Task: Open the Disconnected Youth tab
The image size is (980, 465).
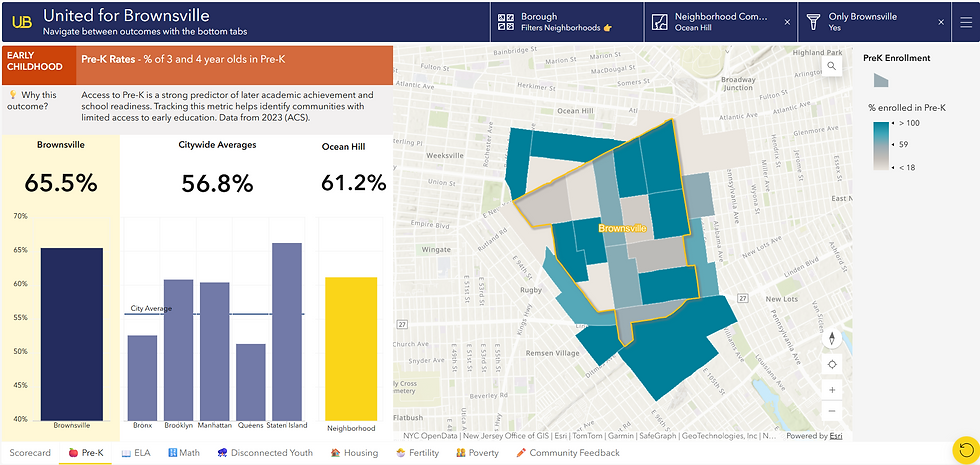Action: click(x=265, y=452)
